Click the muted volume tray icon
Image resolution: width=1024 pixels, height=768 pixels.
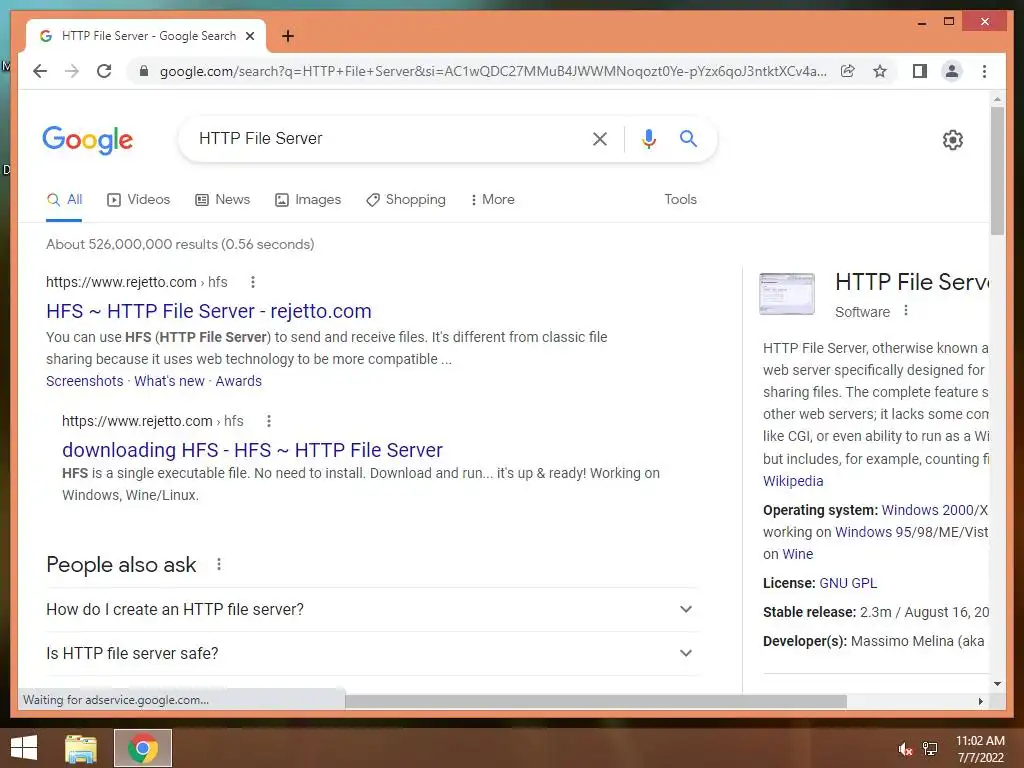[905, 749]
